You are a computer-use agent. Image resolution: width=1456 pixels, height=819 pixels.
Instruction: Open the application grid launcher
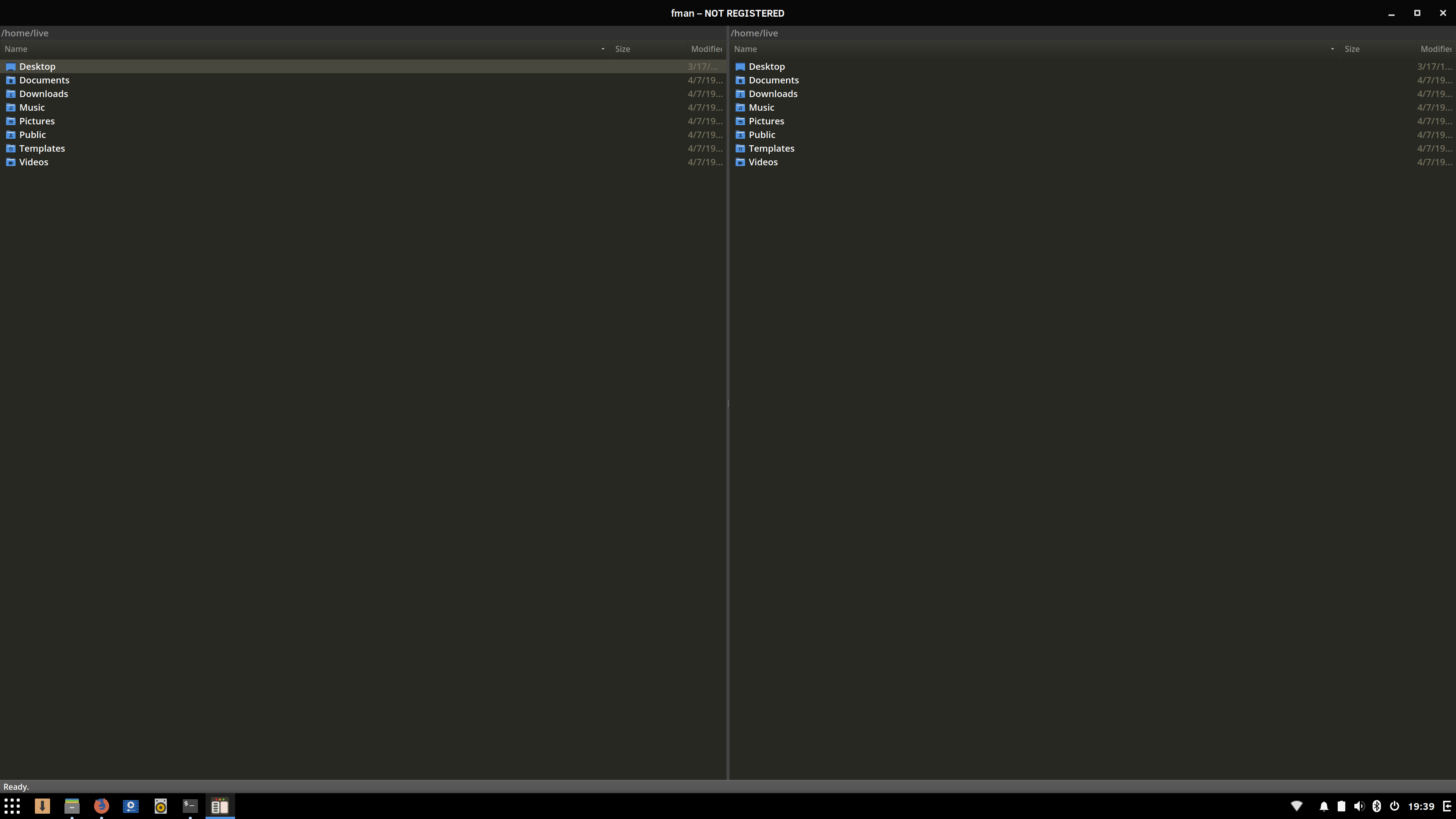[12, 806]
